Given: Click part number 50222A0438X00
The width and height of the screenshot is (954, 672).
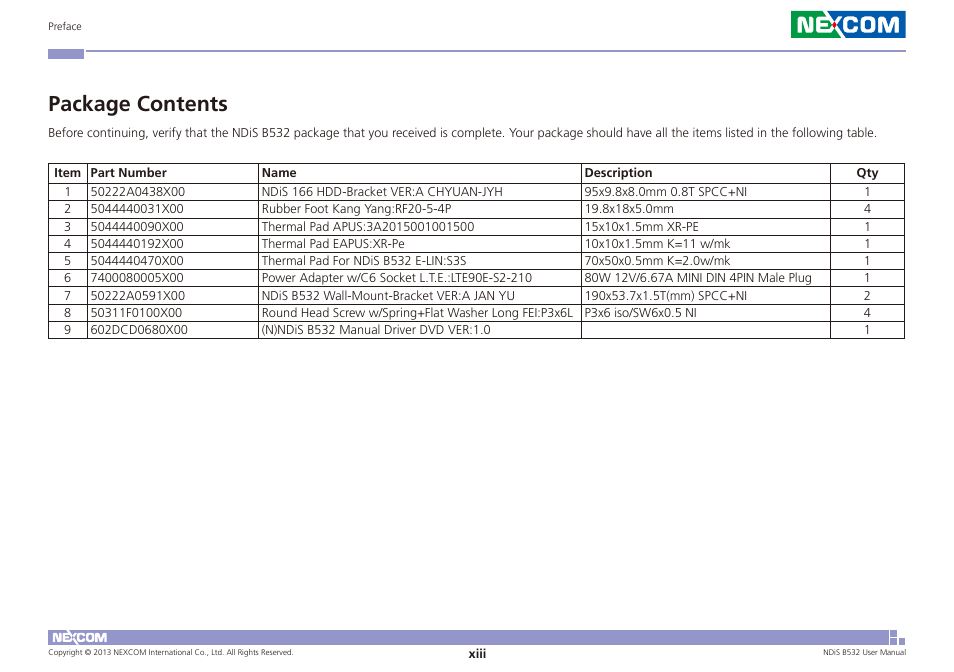Looking at the screenshot, I should click(138, 192).
